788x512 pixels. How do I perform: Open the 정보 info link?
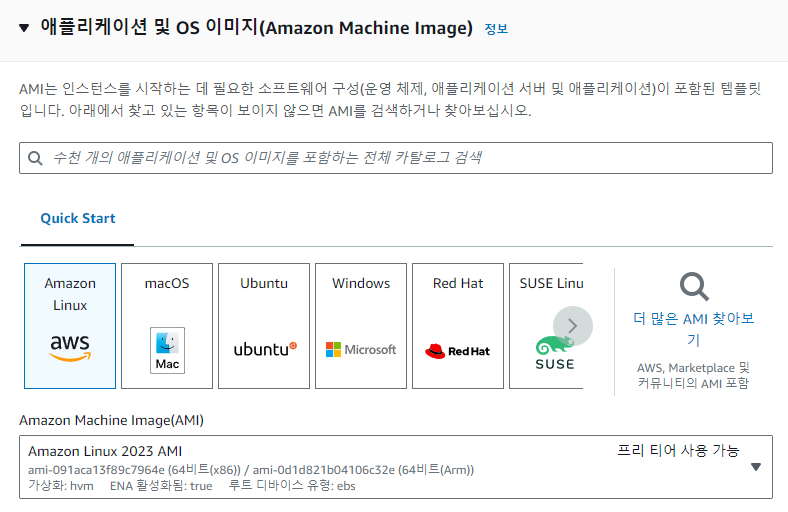tap(496, 29)
